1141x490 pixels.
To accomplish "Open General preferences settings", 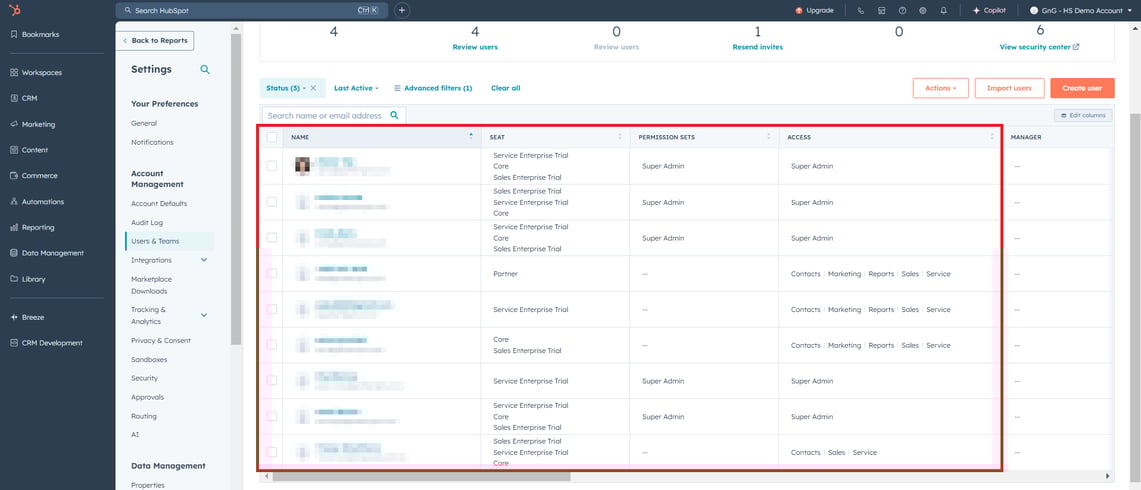I will pyautogui.click(x=144, y=124).
